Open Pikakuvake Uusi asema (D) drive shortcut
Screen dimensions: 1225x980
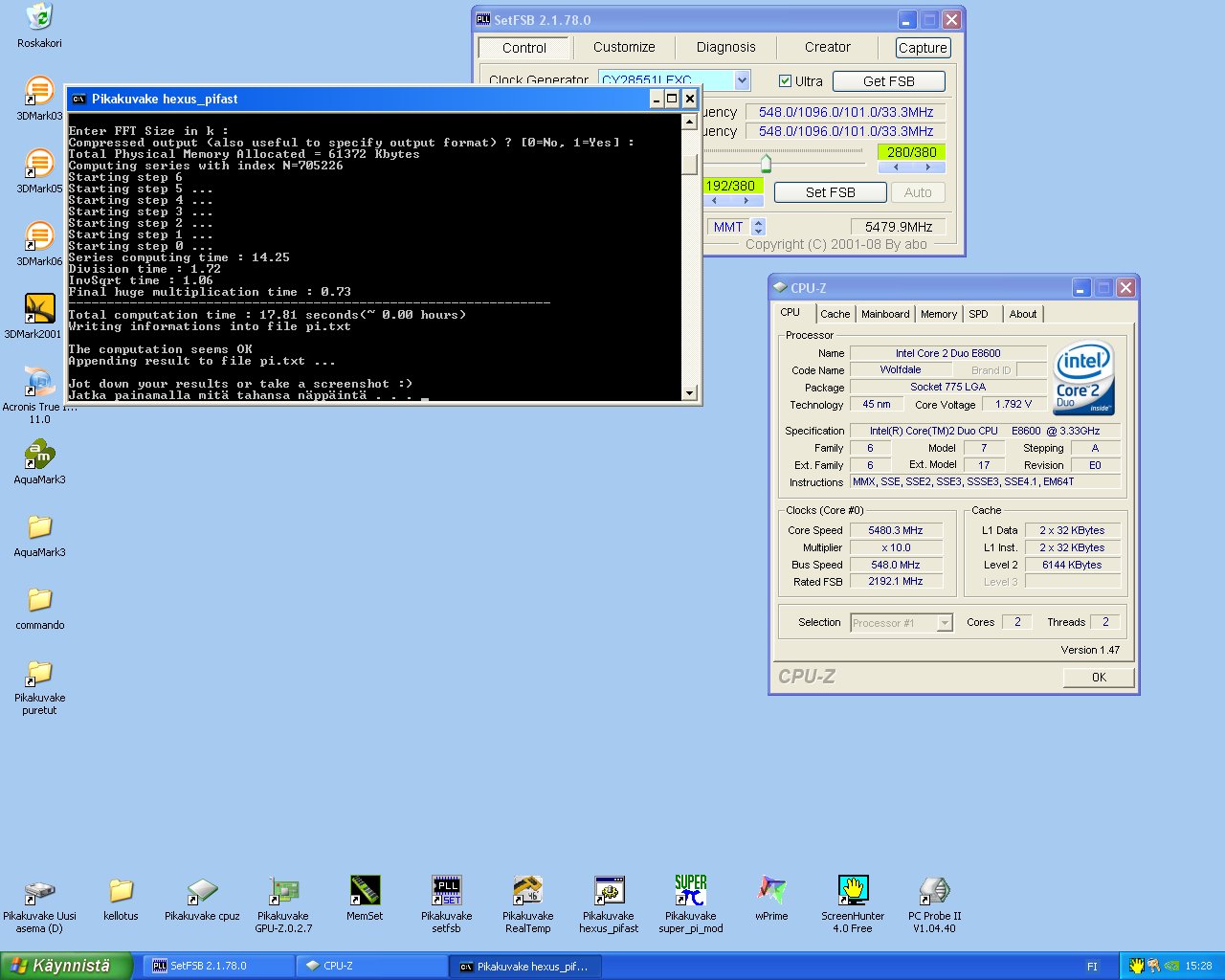pos(39,905)
